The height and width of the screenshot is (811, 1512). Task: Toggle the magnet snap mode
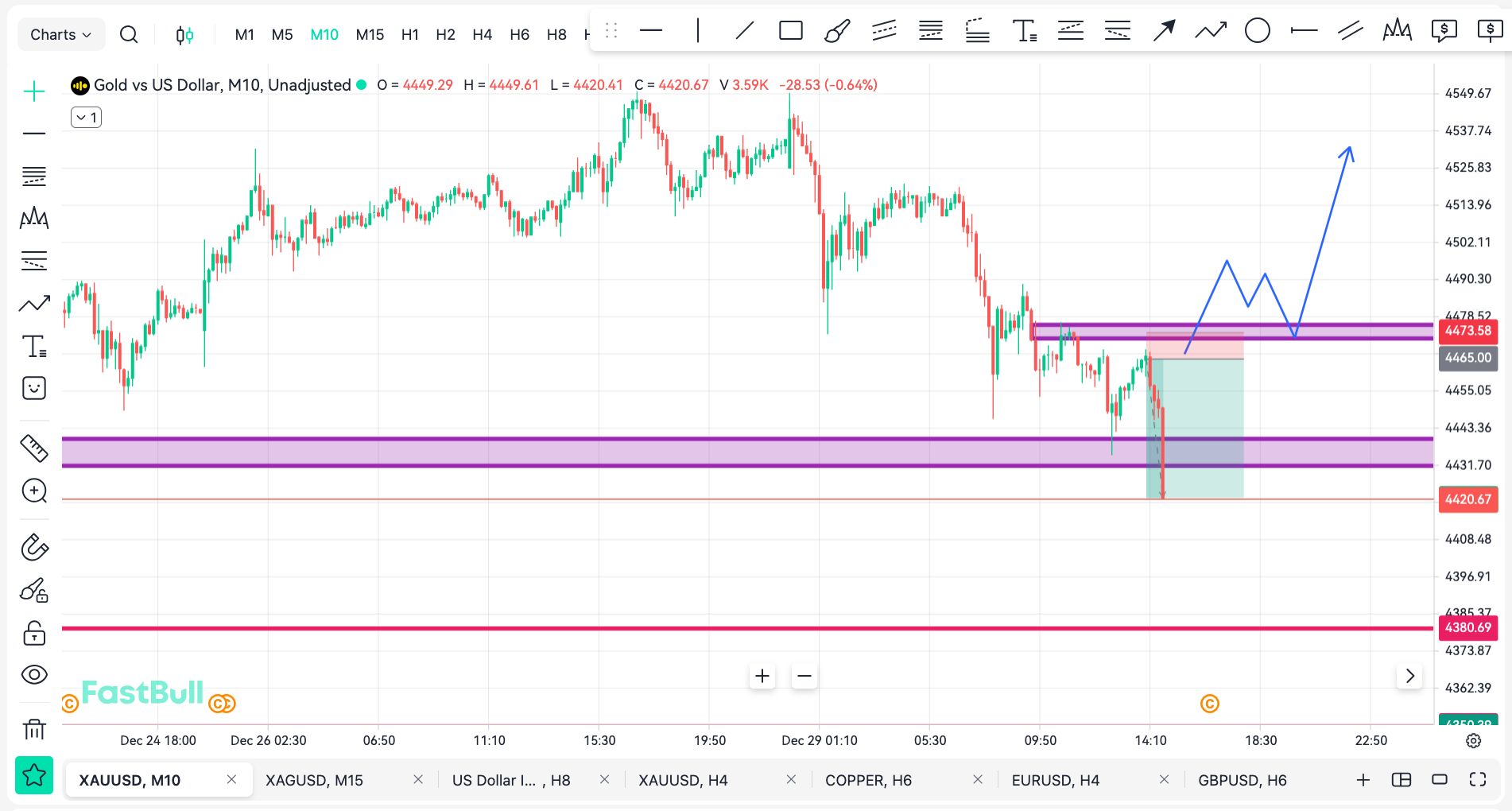point(34,547)
